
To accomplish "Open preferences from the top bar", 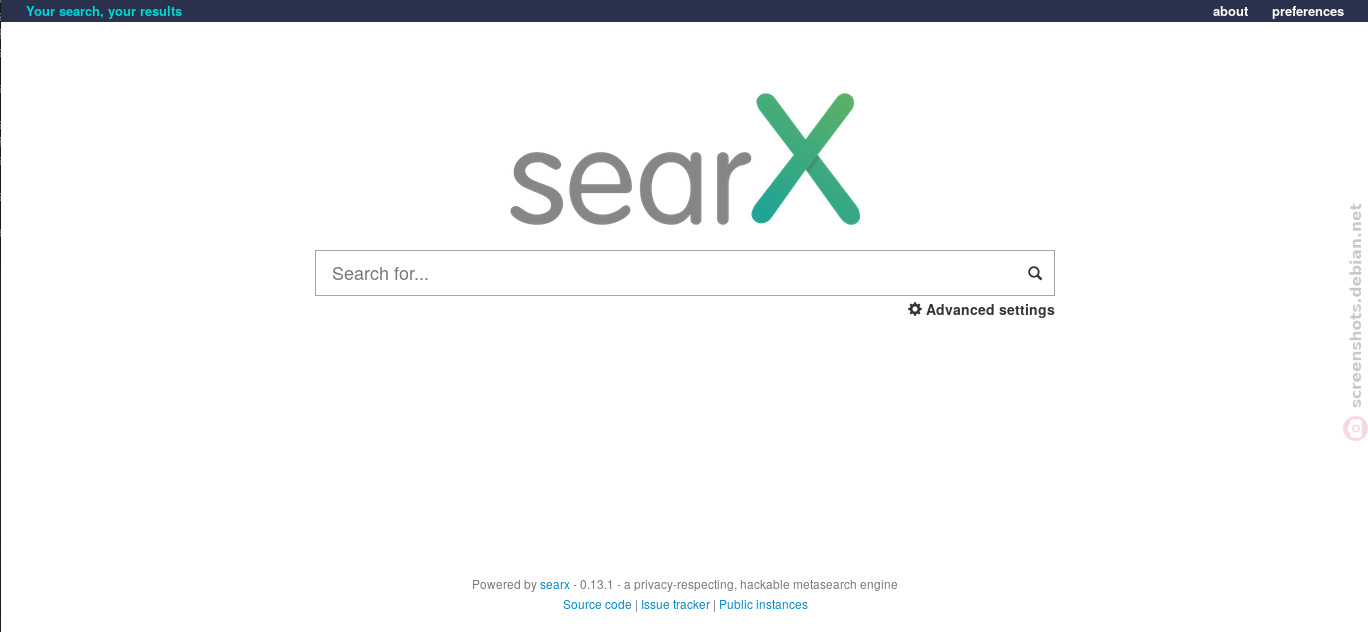I will point(1307,12).
